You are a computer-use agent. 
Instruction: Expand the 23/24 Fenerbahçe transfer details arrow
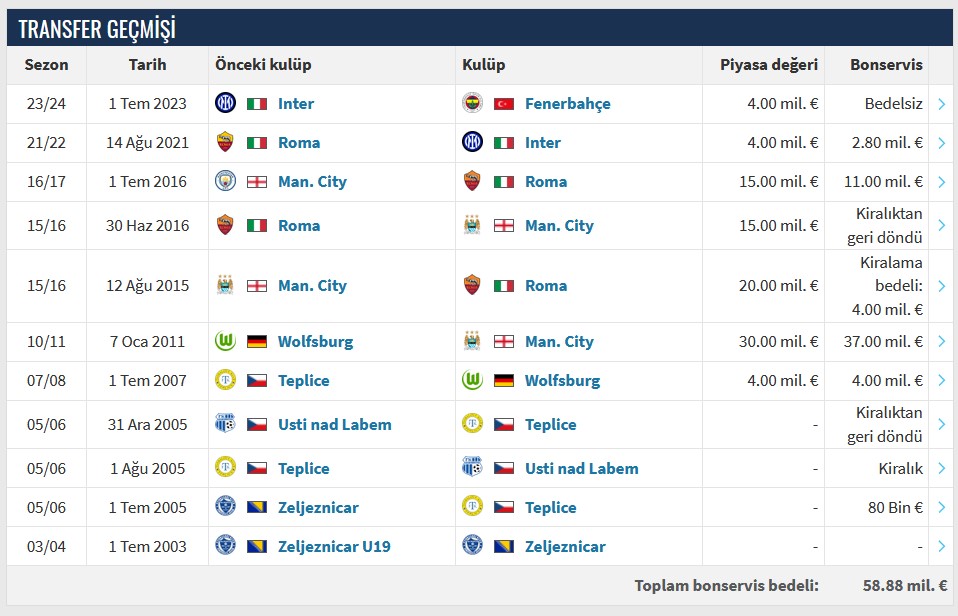(942, 103)
